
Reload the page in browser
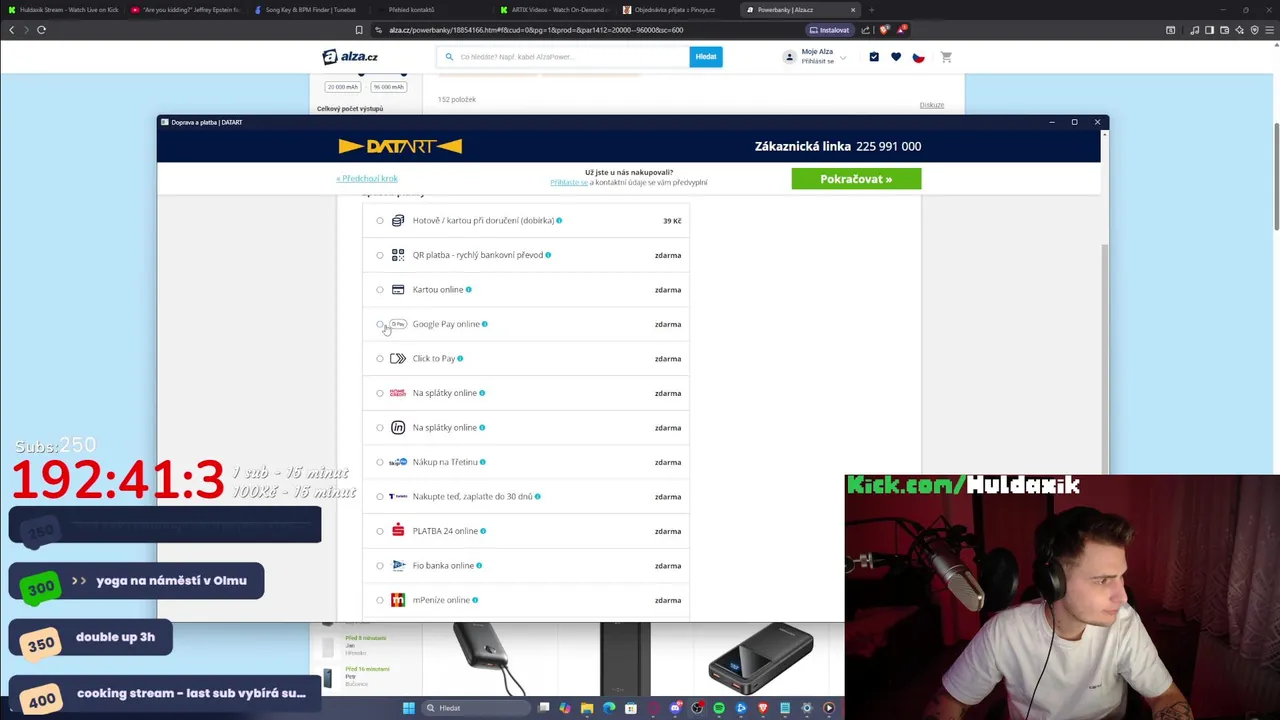click(41, 30)
